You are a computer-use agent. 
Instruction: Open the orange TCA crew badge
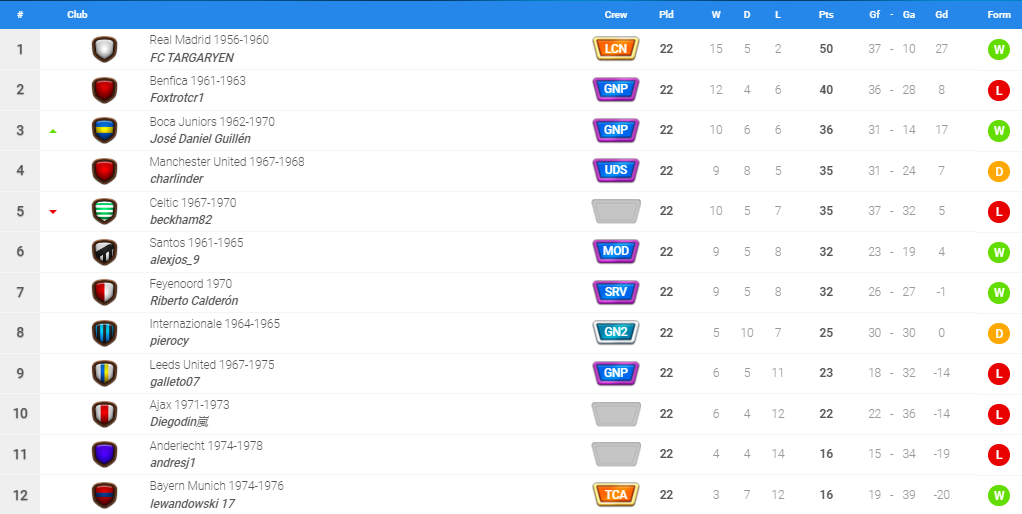[616, 494]
